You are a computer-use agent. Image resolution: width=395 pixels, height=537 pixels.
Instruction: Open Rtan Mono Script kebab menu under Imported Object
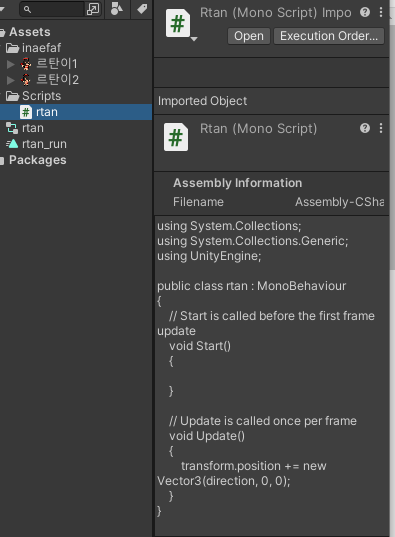point(381,128)
